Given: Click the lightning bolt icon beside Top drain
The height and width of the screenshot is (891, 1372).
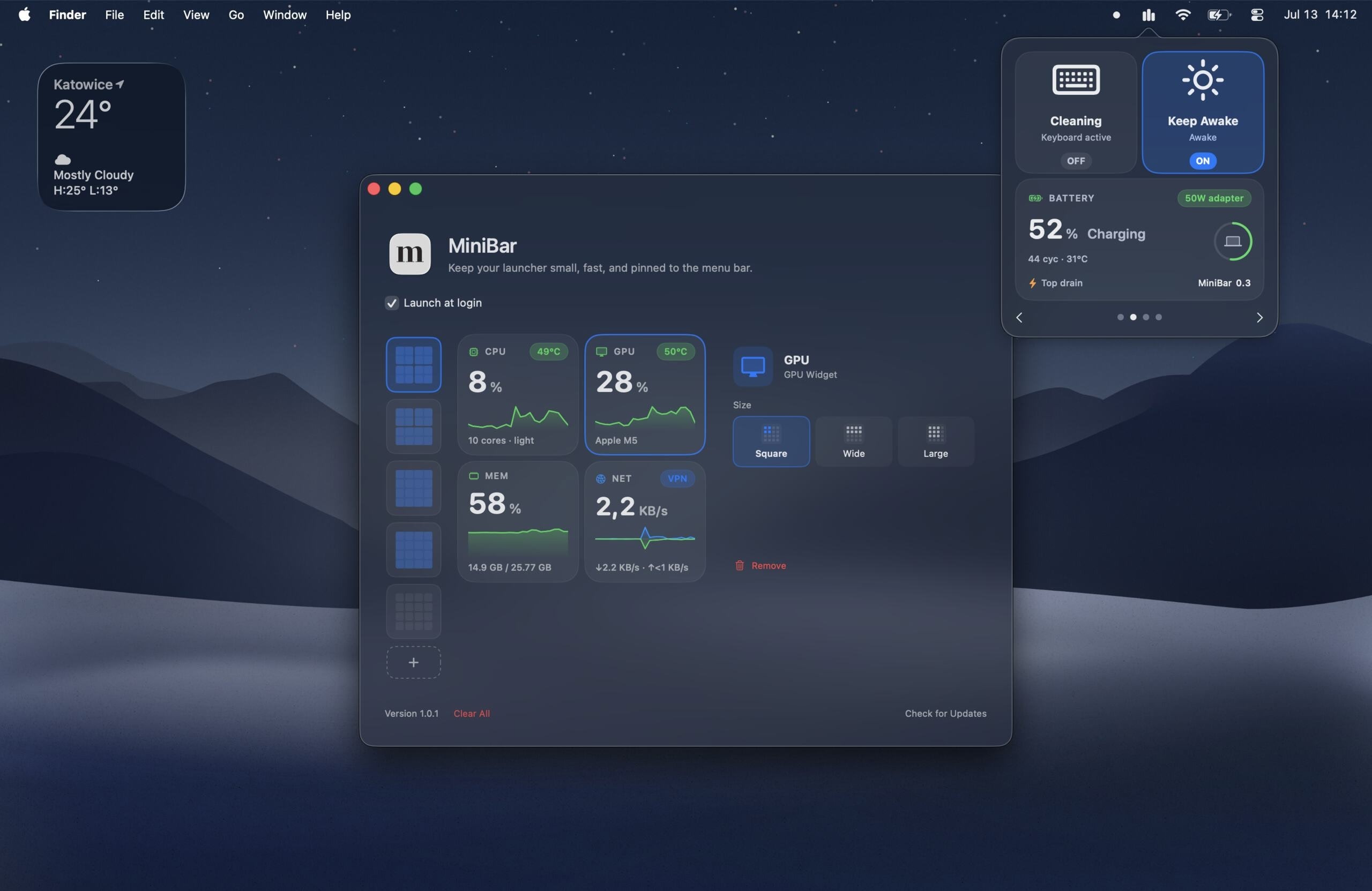Looking at the screenshot, I should click(x=1032, y=283).
